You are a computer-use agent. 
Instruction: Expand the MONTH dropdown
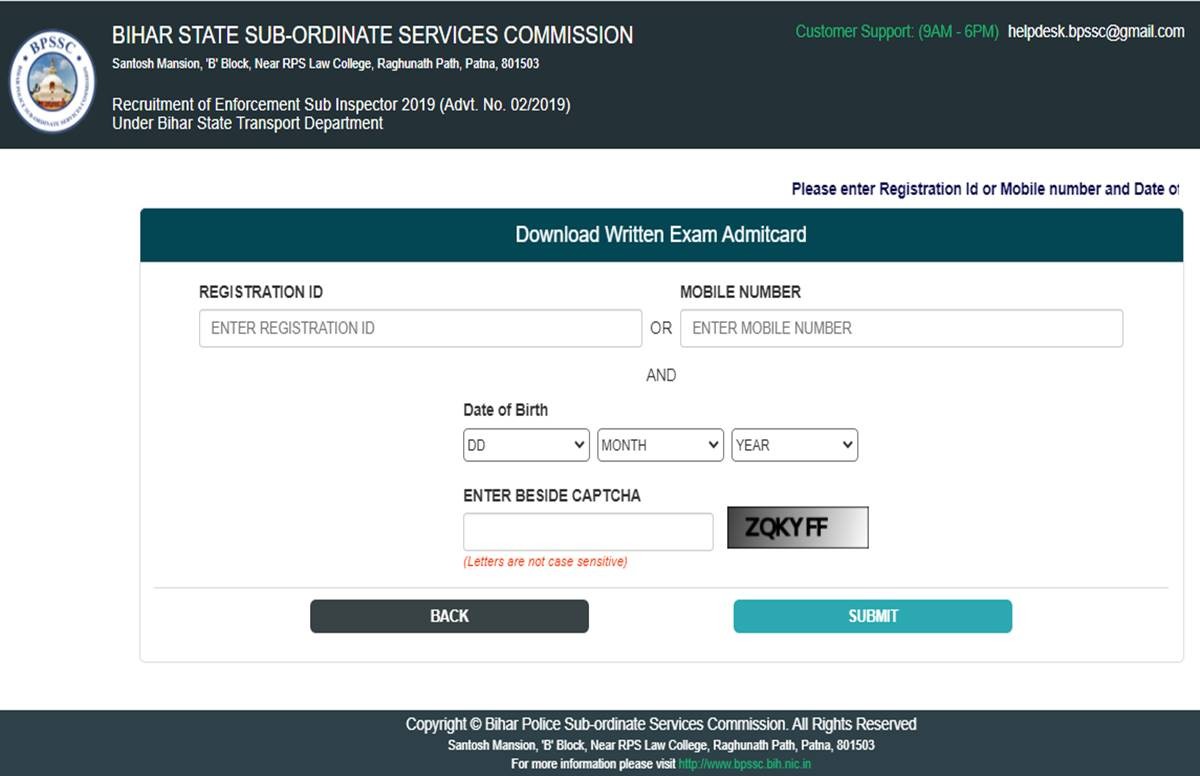[x=660, y=445]
